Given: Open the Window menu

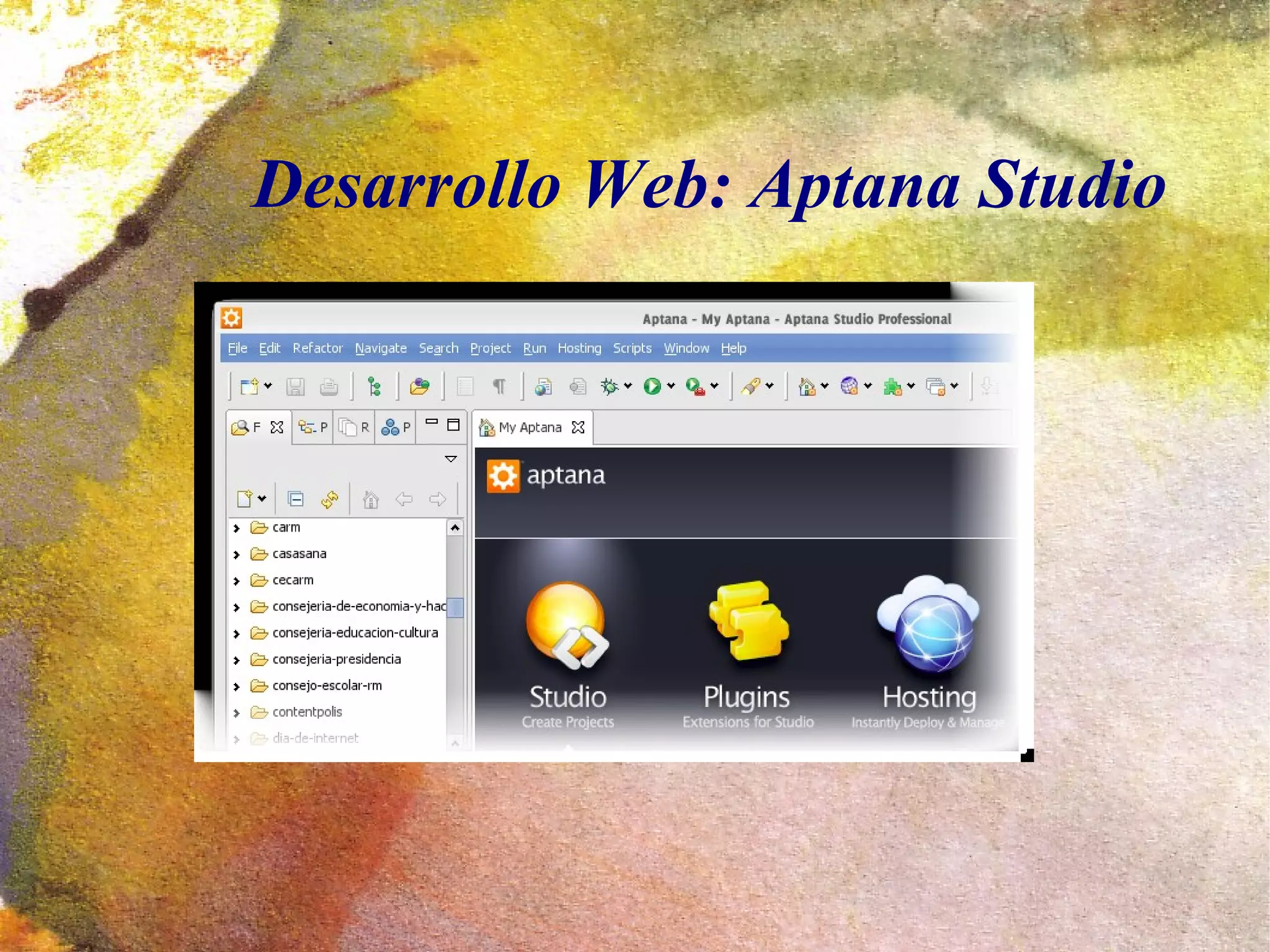Looking at the screenshot, I should point(686,349).
